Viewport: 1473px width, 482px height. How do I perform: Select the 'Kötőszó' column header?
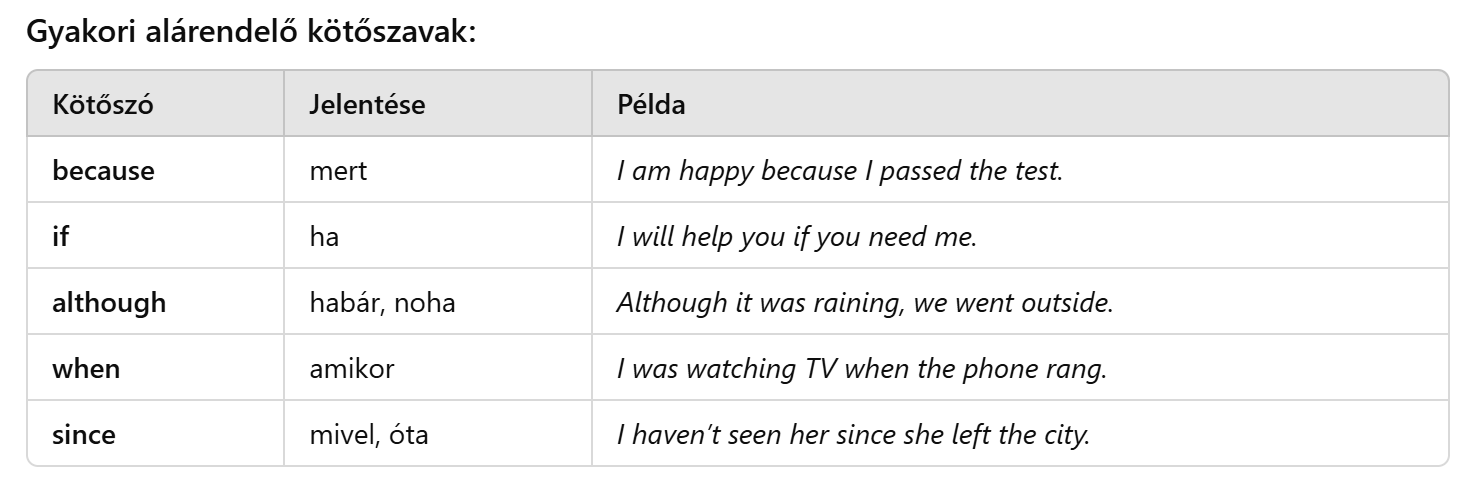(x=103, y=104)
